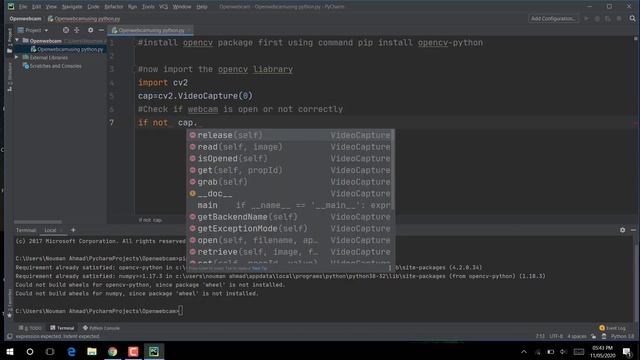Open File Explorer from taskbar
Screen dimensions: 640x360
point(92,351)
